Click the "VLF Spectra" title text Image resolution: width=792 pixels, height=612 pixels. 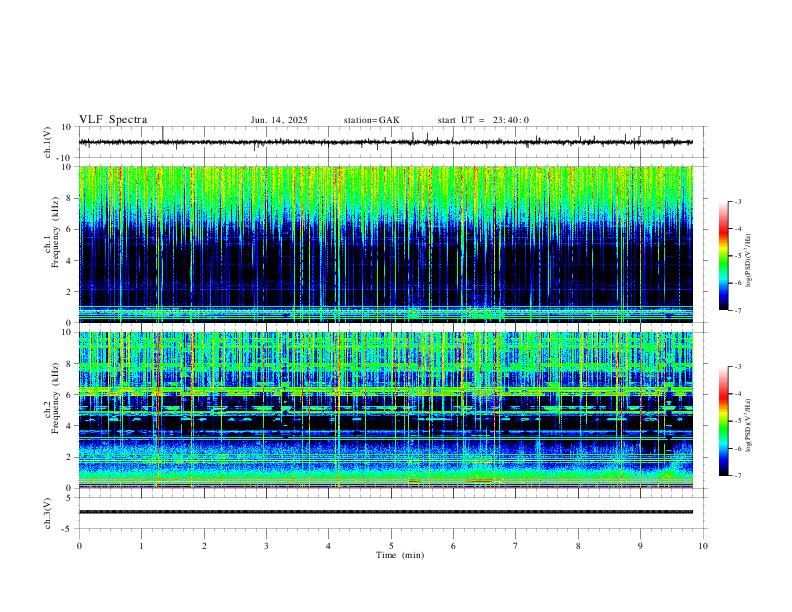tap(113, 120)
